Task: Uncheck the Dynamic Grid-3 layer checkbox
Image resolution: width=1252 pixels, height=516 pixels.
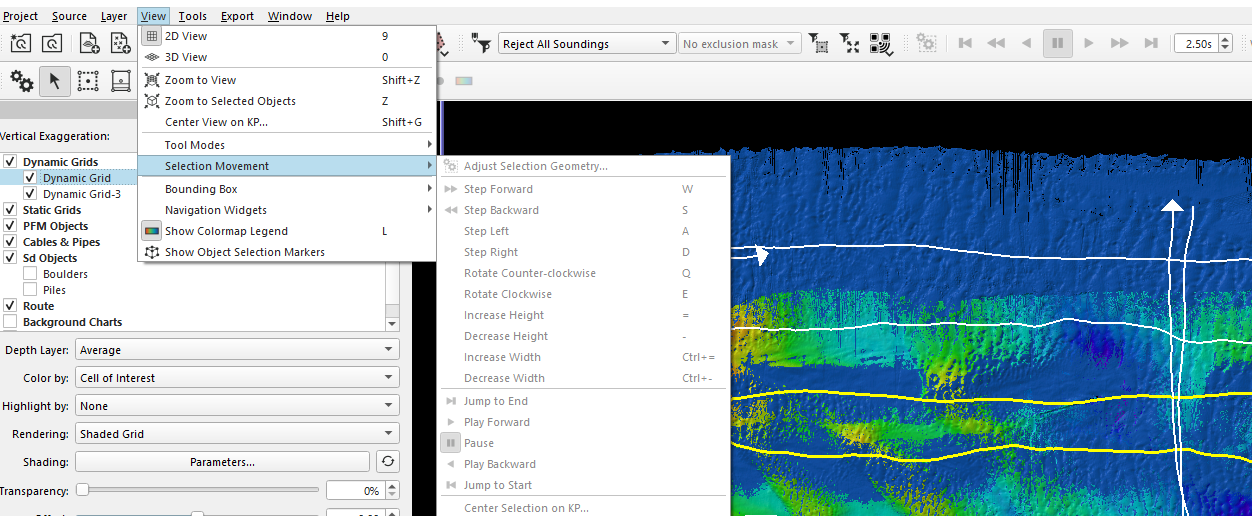Action: click(x=30, y=194)
